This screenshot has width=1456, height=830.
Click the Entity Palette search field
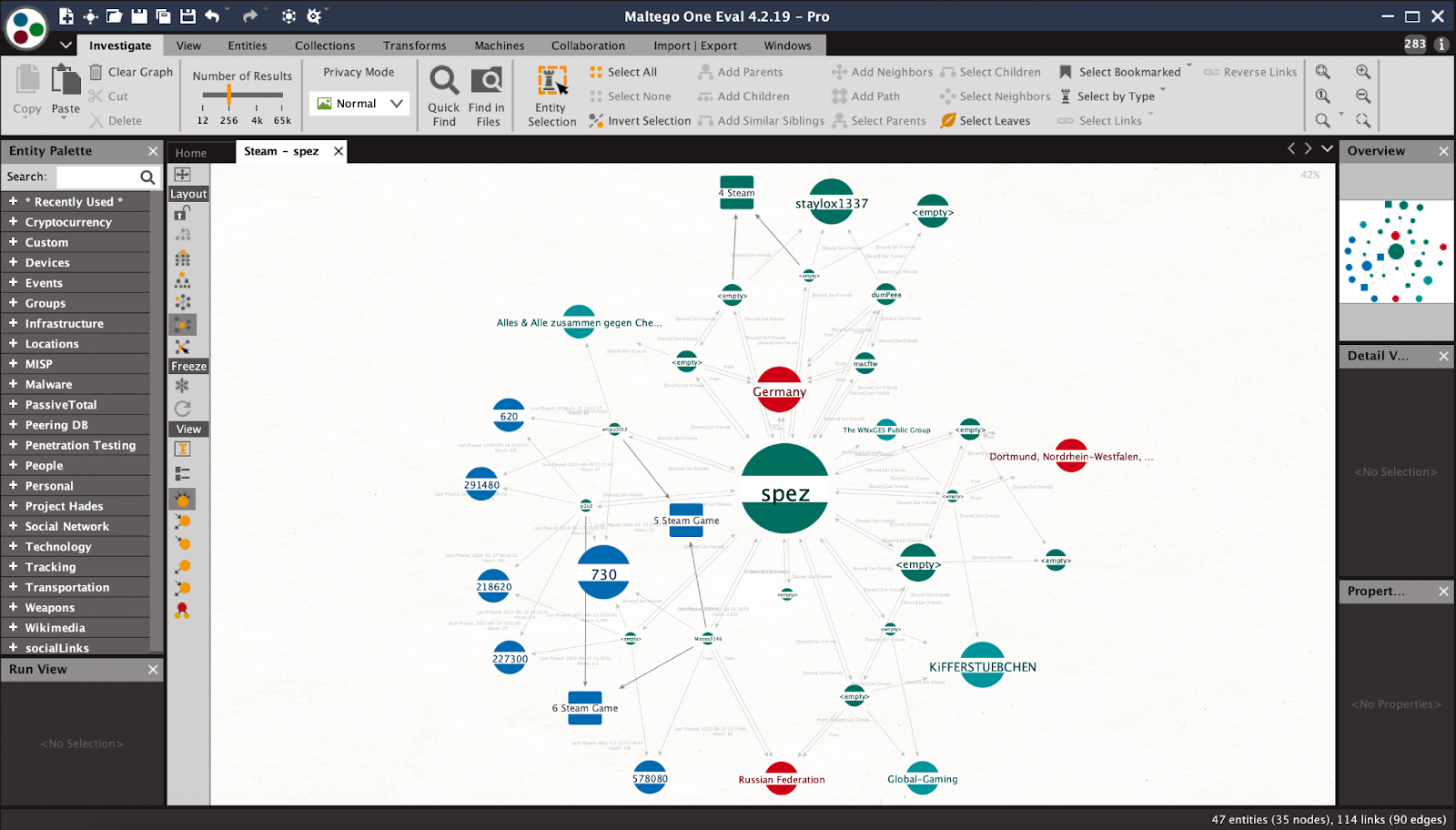click(x=91, y=177)
